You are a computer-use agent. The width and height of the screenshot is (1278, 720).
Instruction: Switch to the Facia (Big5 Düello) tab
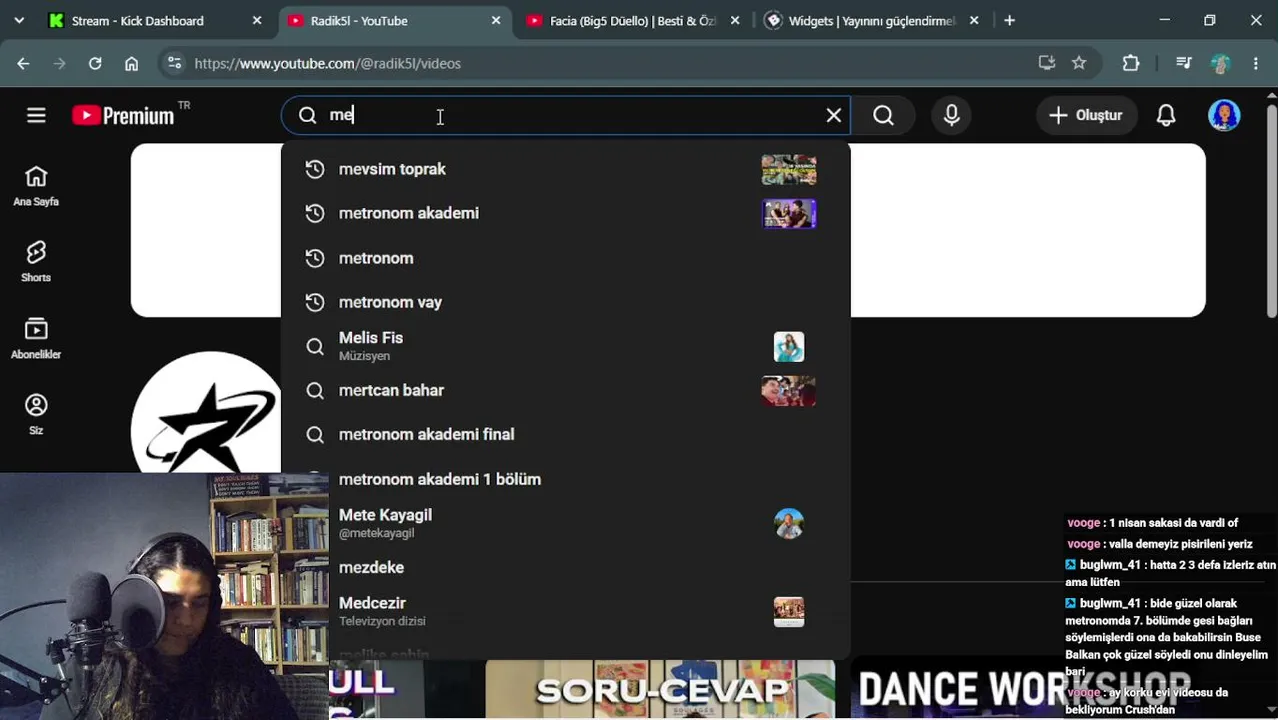[x=632, y=20]
